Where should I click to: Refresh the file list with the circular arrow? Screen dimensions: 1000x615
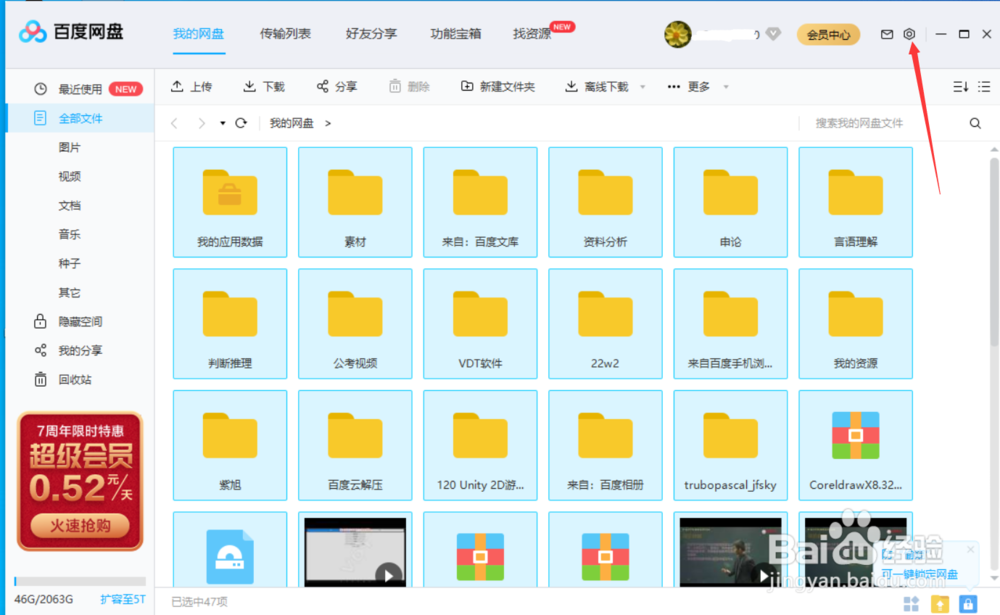pyautogui.click(x=241, y=123)
